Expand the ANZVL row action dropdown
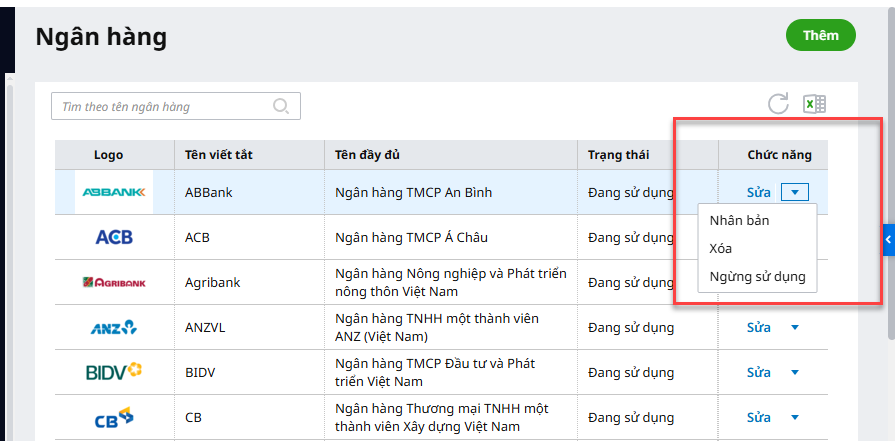This screenshot has width=895, height=441. pos(795,327)
